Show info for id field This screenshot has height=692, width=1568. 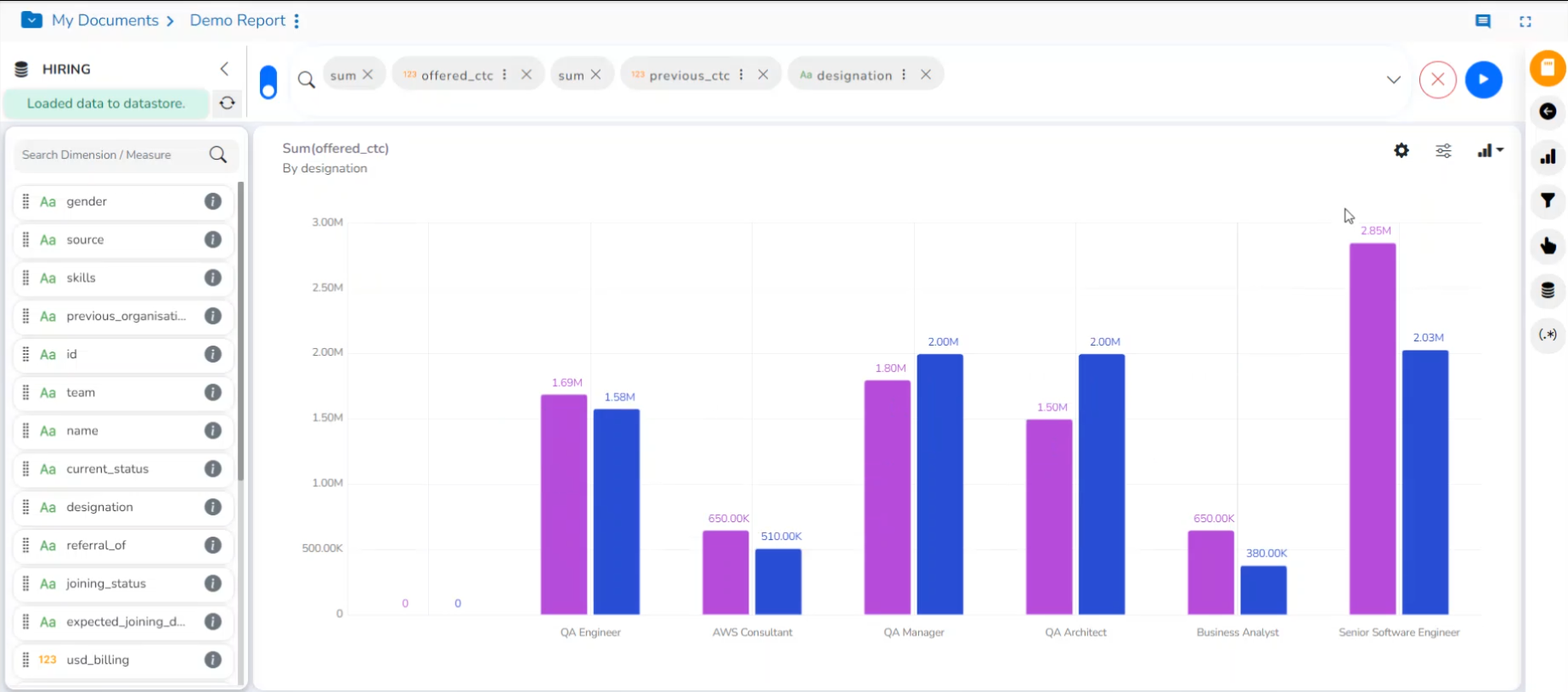point(213,354)
